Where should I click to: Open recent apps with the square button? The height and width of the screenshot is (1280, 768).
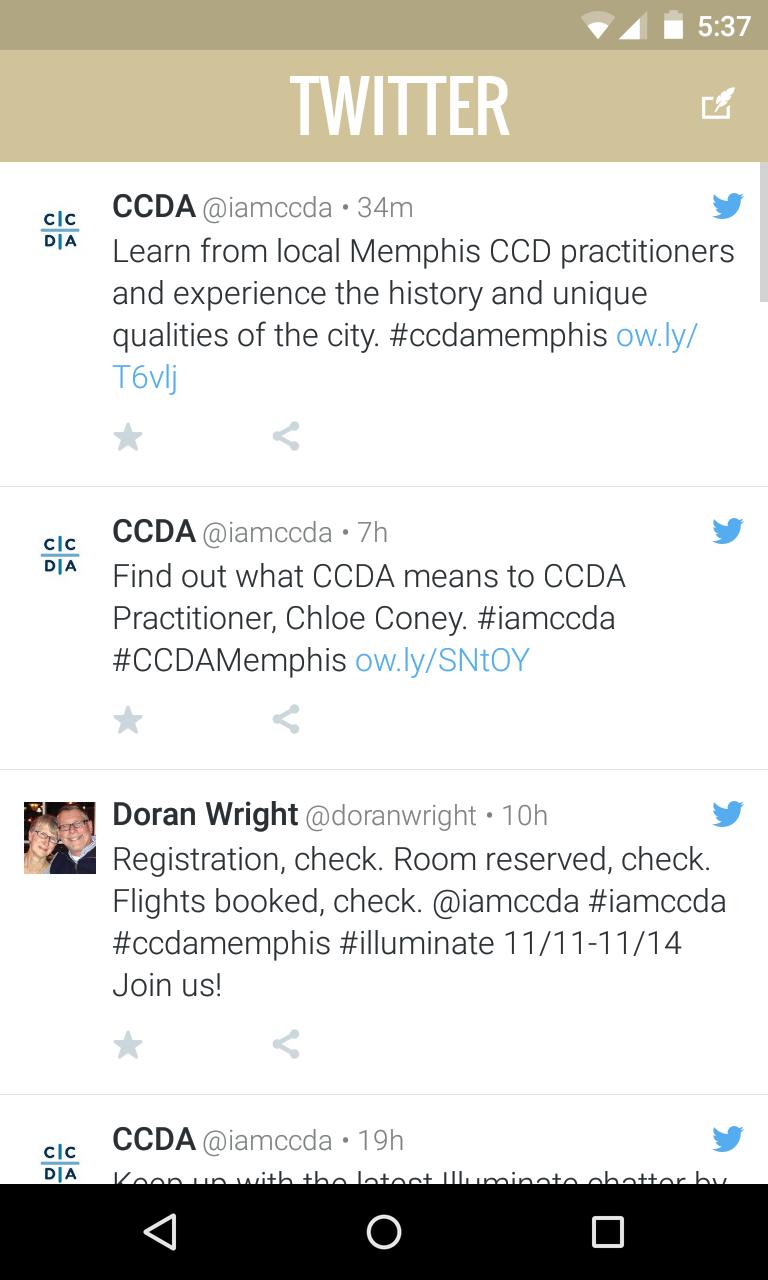(x=608, y=1232)
